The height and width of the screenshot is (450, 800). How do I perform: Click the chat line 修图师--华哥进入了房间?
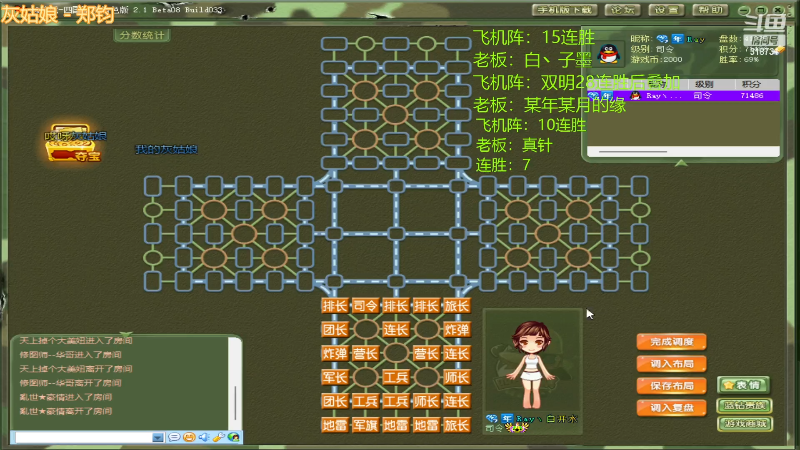coord(70,355)
